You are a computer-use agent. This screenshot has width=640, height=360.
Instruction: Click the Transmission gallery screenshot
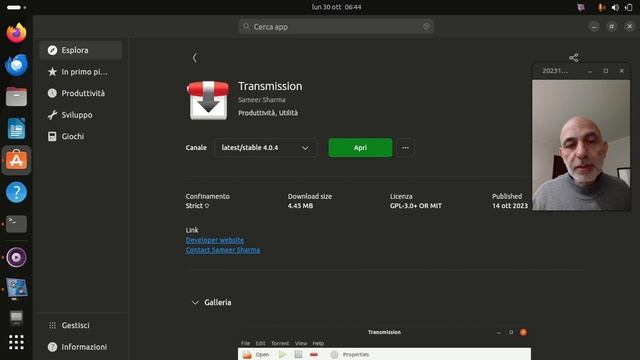pos(384,343)
